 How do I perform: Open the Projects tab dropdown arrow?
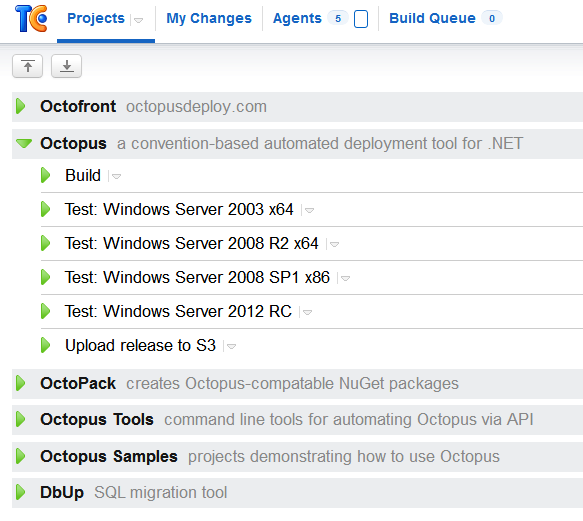(x=138, y=20)
